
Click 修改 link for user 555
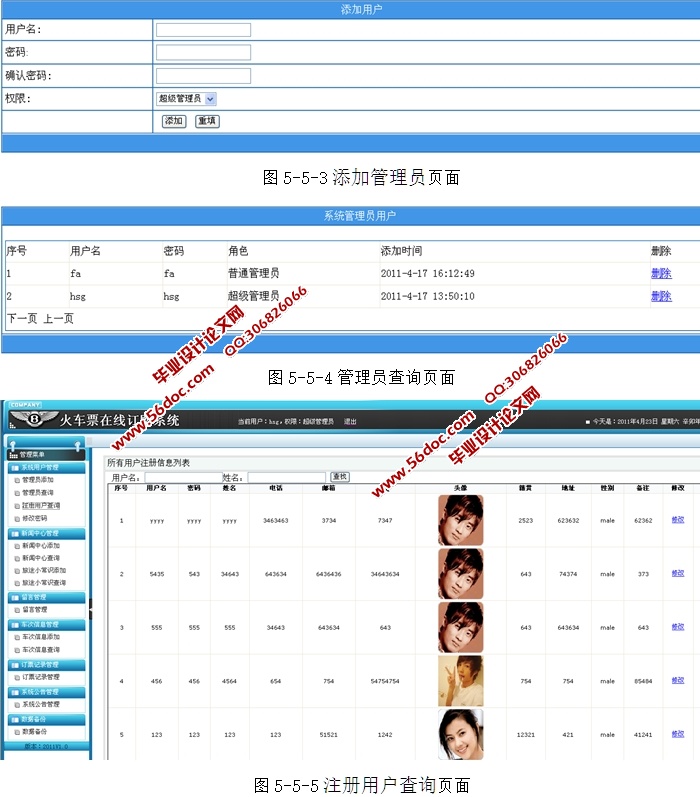click(x=678, y=627)
